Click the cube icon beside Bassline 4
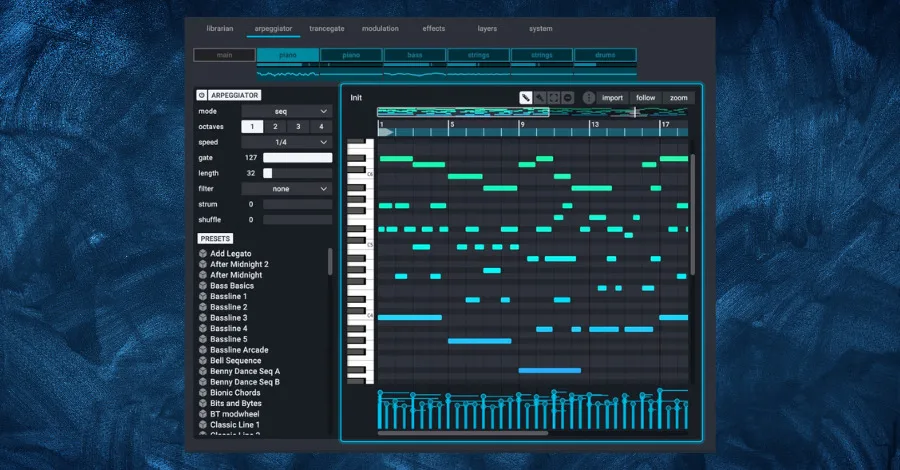This screenshot has height=470, width=900. (203, 329)
